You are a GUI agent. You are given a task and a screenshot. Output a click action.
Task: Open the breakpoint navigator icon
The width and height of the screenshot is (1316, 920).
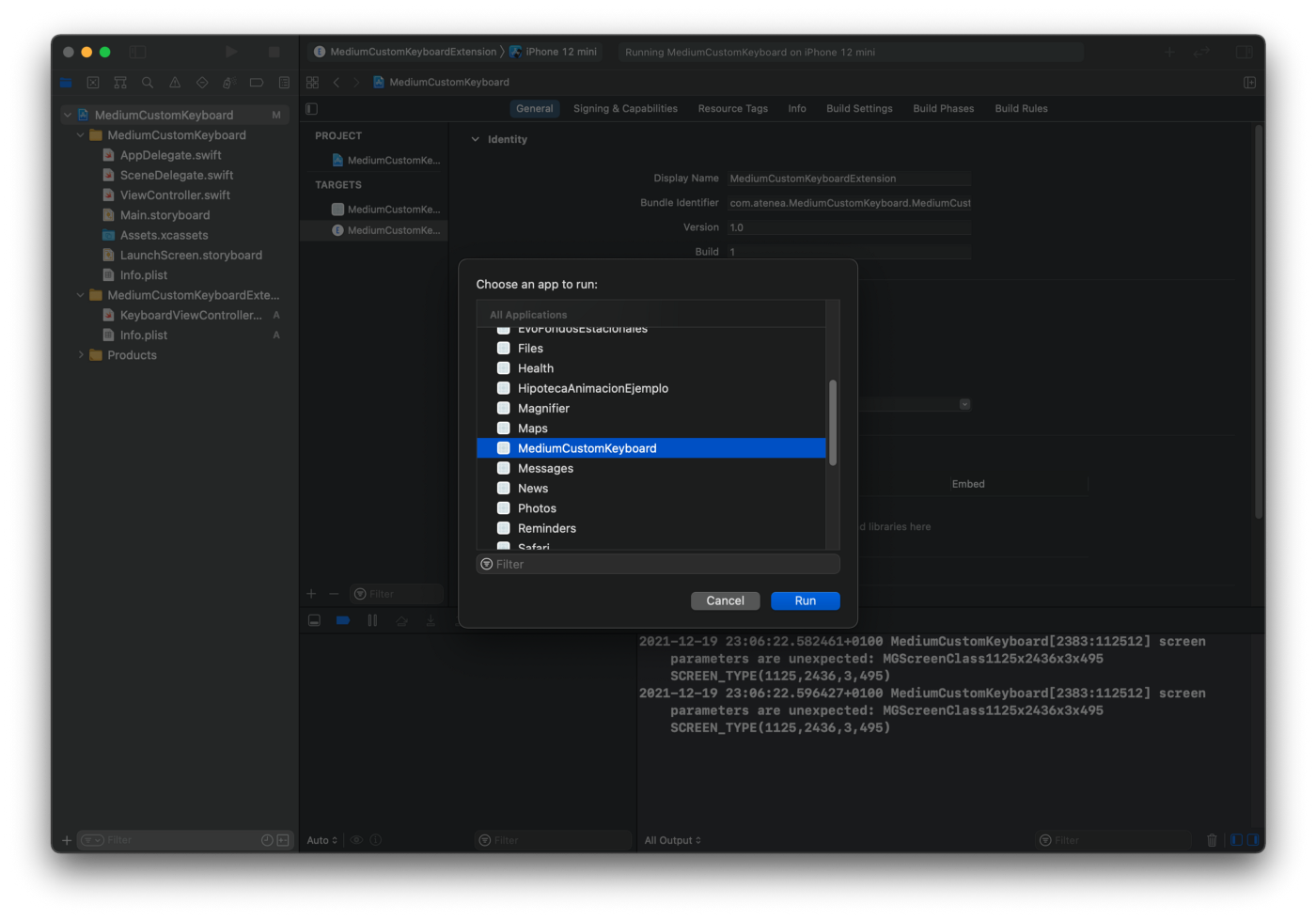[256, 83]
